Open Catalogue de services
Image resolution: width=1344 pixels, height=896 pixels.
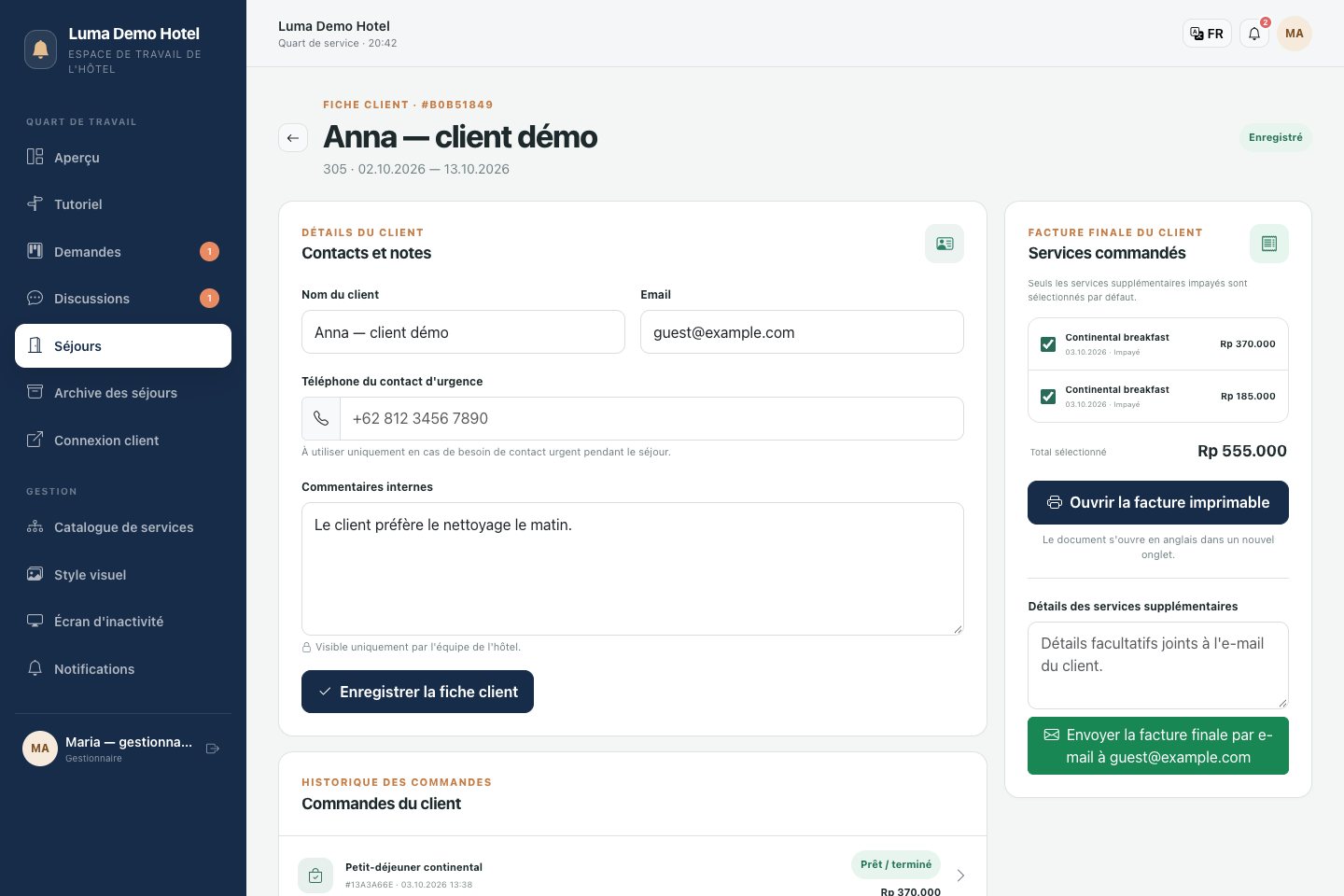[x=123, y=527]
